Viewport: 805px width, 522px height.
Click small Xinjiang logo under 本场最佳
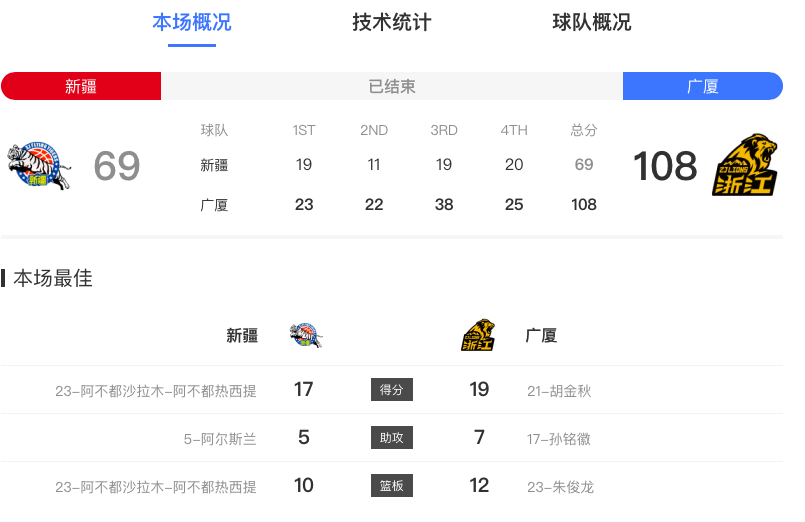305,336
